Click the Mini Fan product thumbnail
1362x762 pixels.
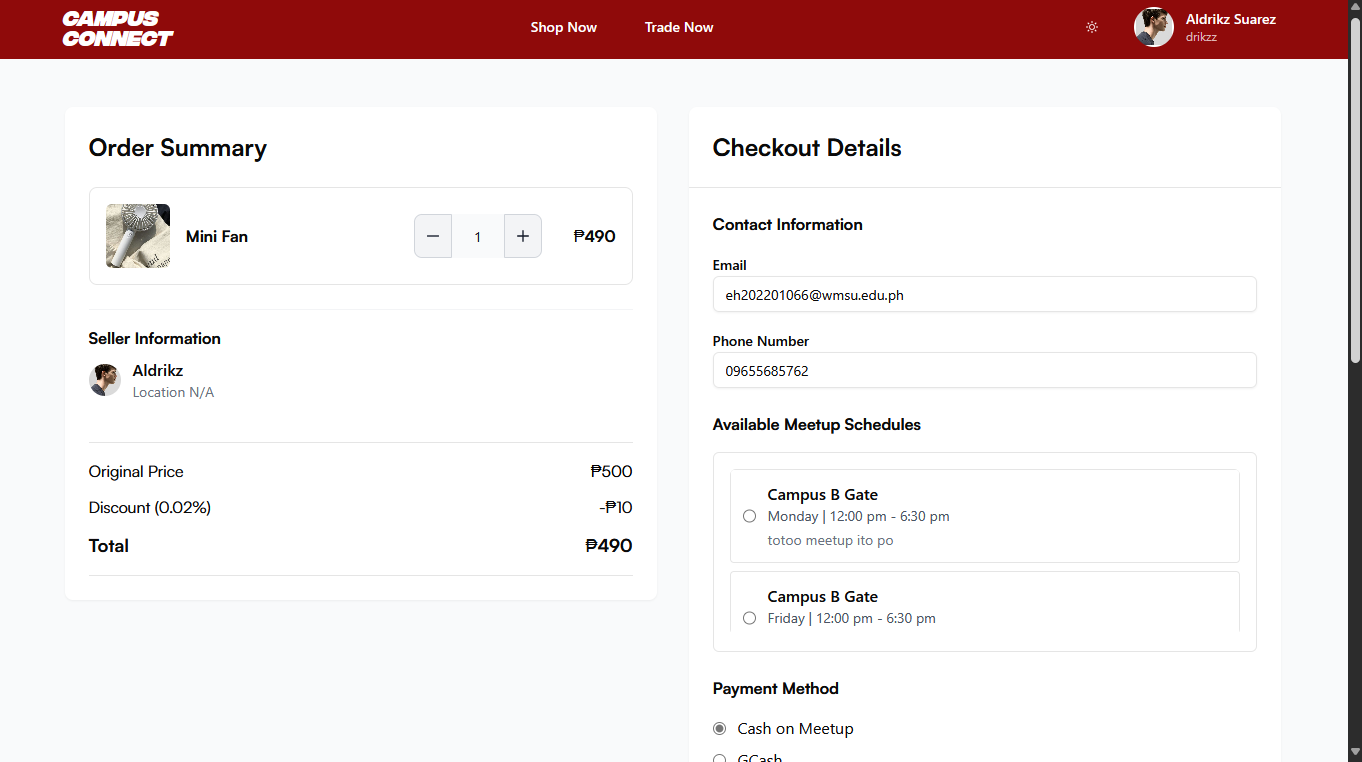138,236
